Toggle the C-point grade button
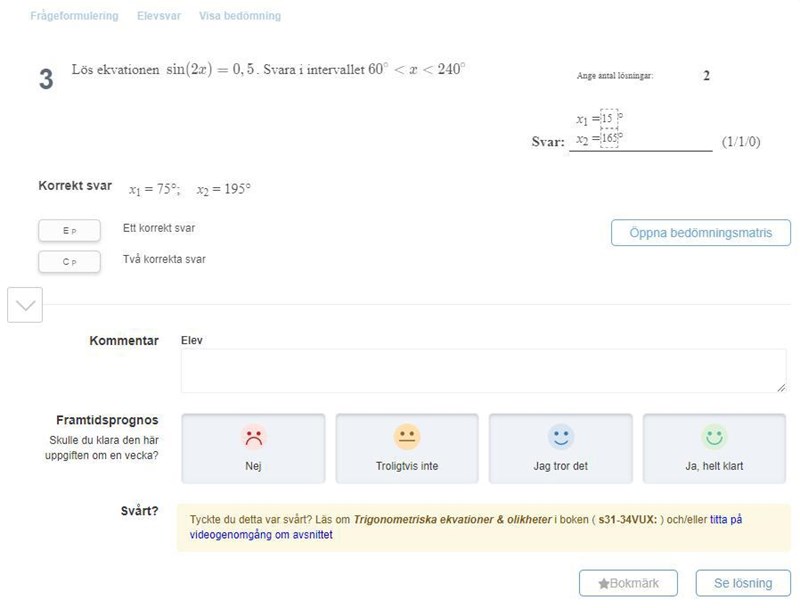Screen dimensions: 800x608 click(x=69, y=262)
